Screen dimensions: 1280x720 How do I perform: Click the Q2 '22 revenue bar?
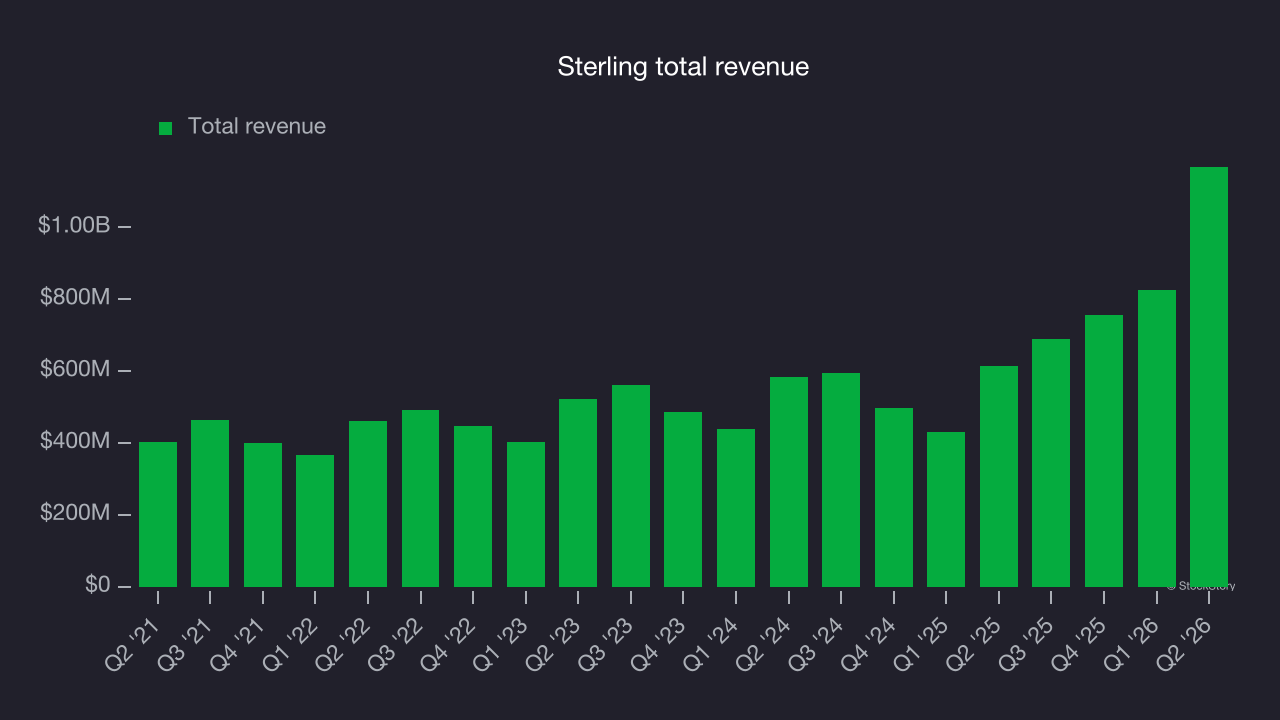(368, 504)
